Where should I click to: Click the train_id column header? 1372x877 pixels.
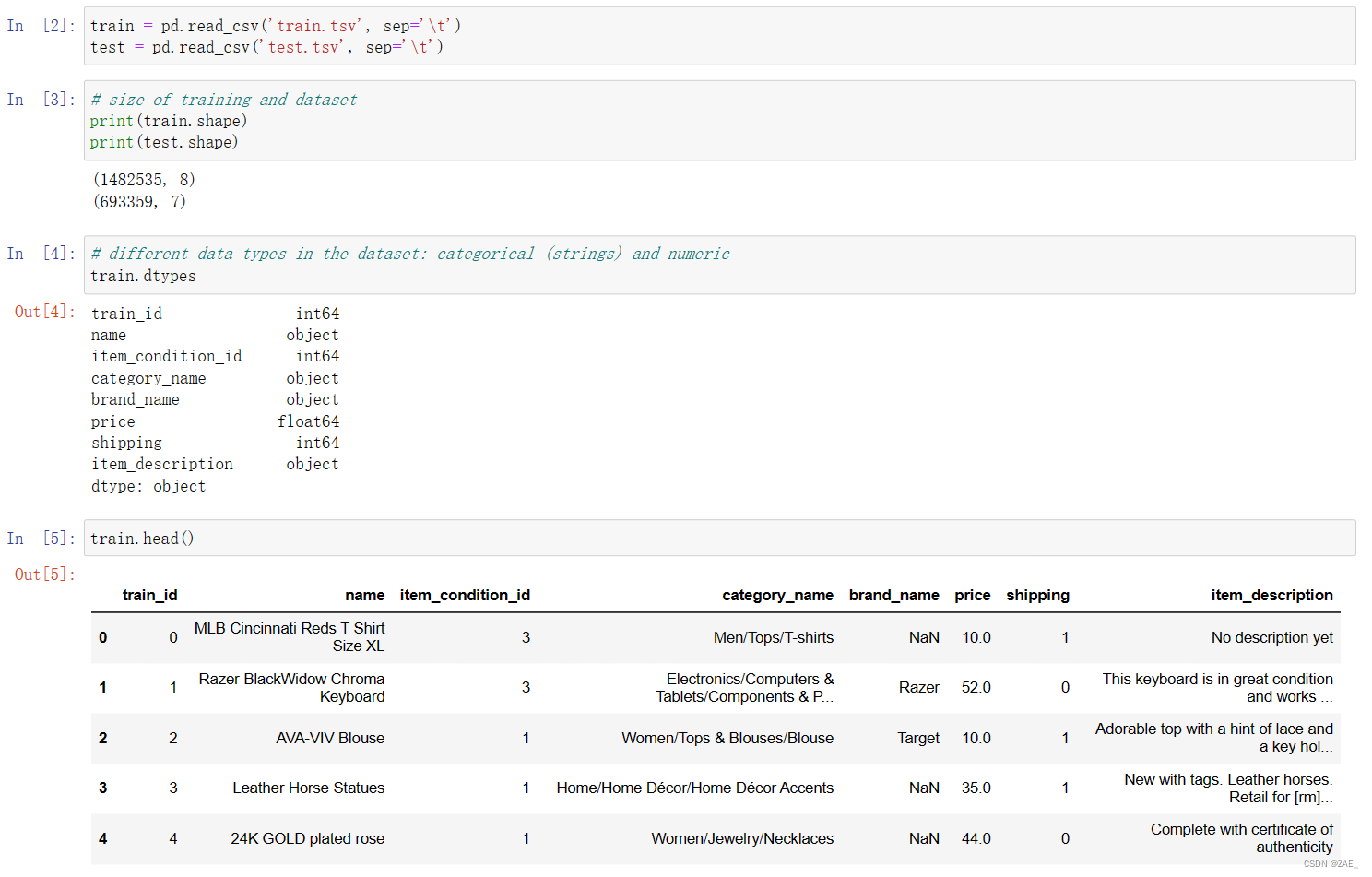coord(149,595)
